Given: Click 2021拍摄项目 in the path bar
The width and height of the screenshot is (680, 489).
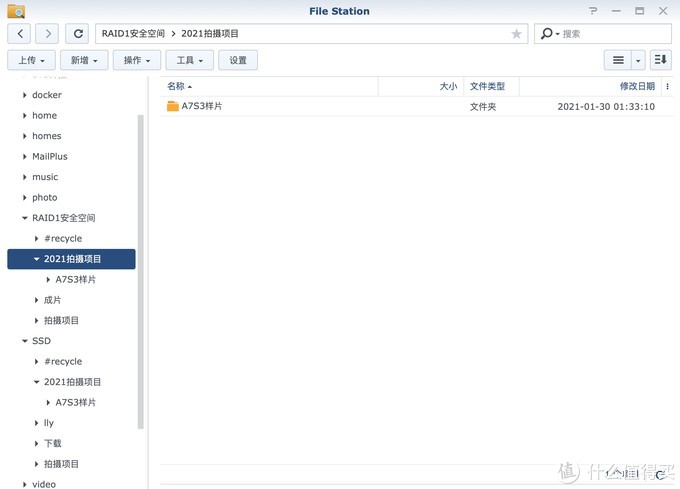Looking at the screenshot, I should [x=209, y=33].
